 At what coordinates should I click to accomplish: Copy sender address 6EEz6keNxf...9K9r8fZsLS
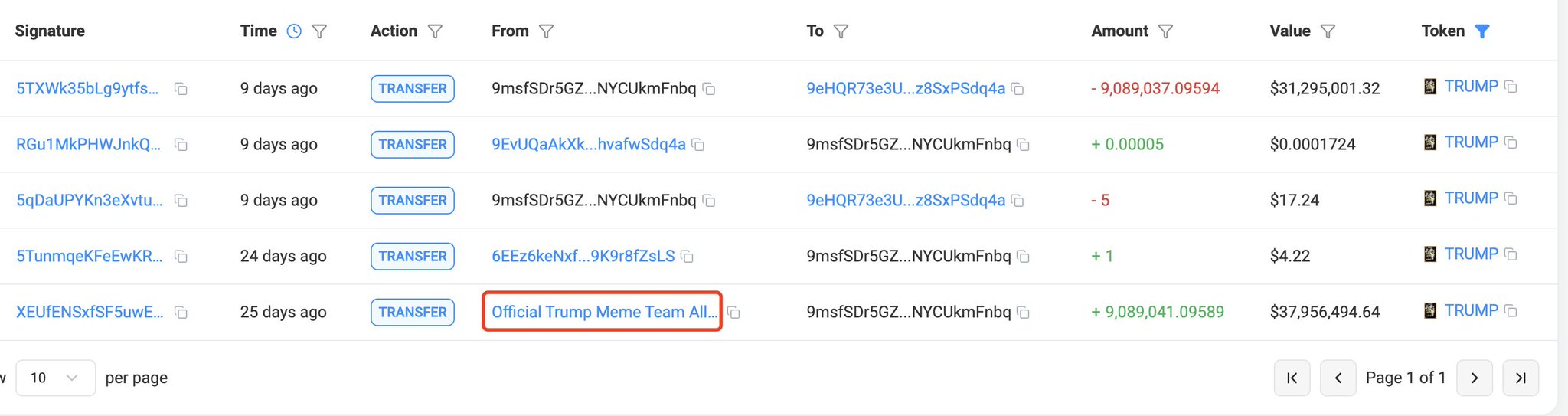(x=688, y=257)
